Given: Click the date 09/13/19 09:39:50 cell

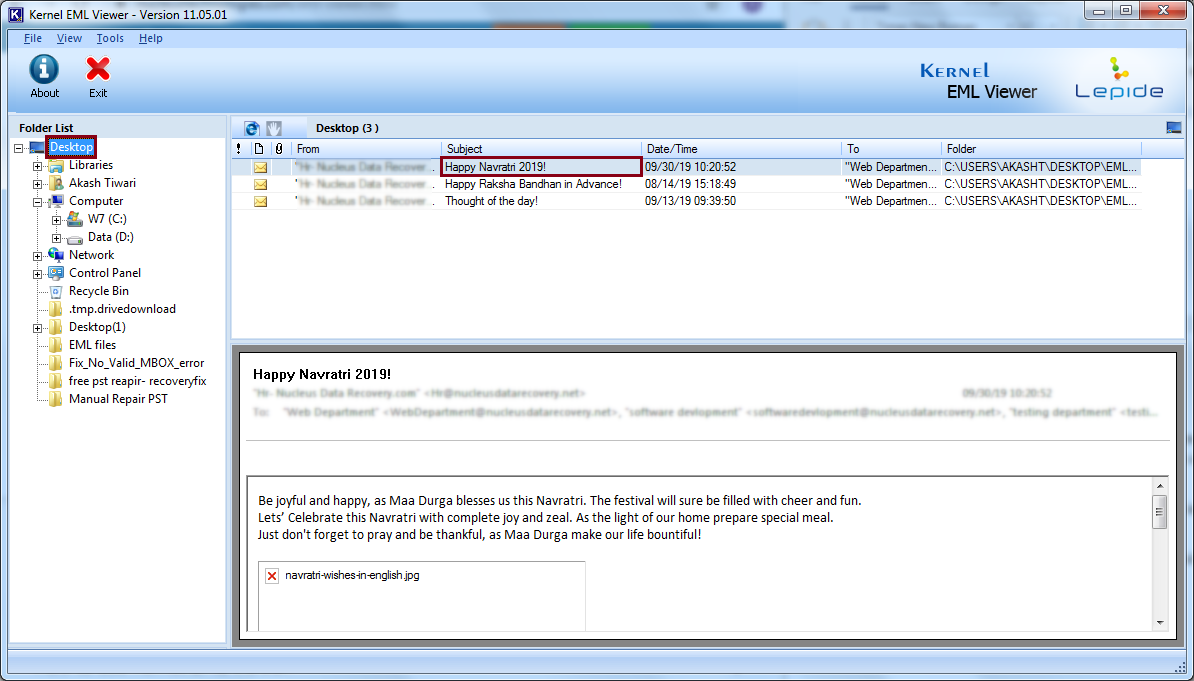Looking at the screenshot, I should click(691, 202).
